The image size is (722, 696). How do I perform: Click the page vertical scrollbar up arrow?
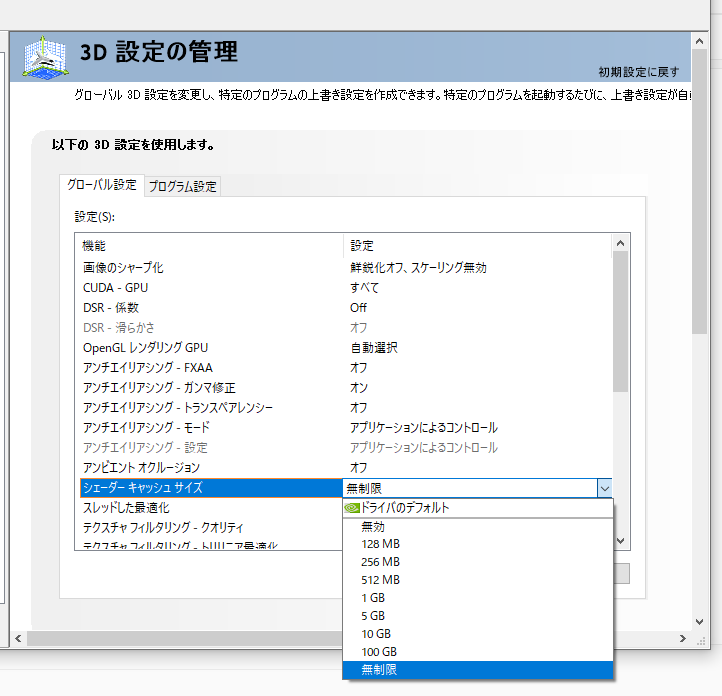pyautogui.click(x=699, y=41)
